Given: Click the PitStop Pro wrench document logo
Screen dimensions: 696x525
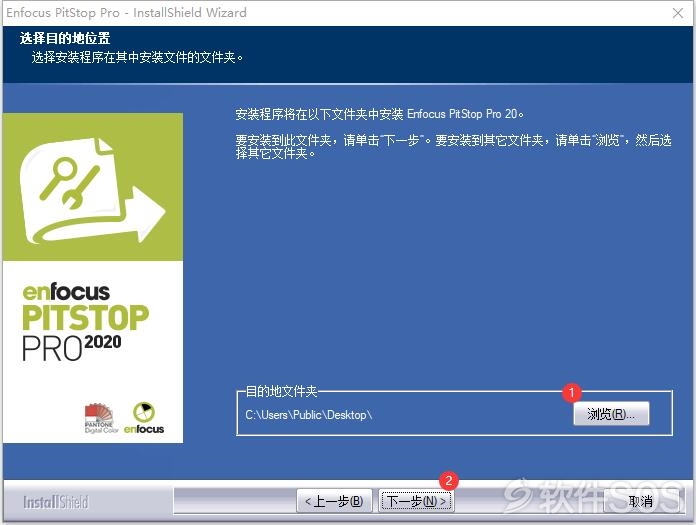Looking at the screenshot, I should click(93, 191).
